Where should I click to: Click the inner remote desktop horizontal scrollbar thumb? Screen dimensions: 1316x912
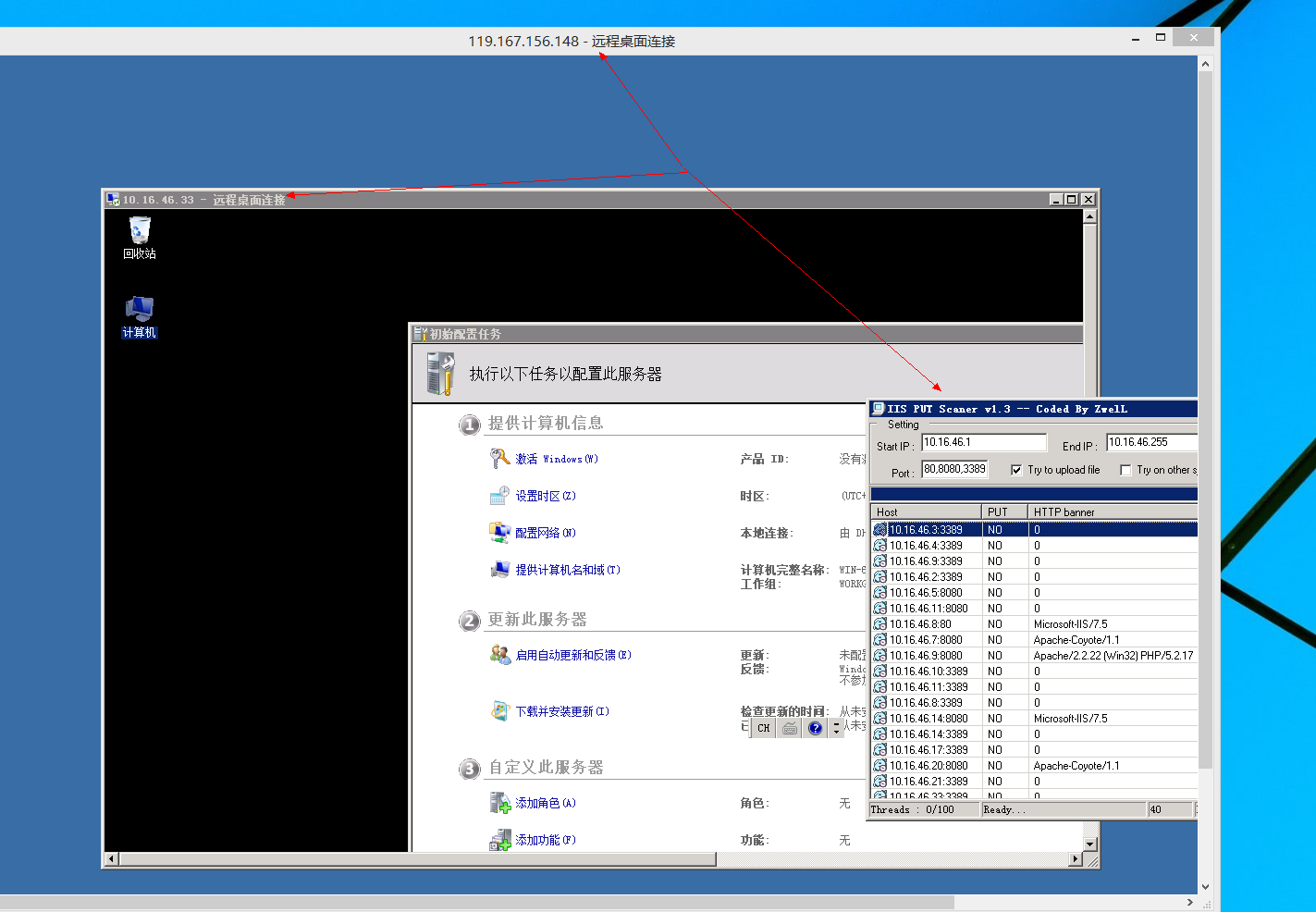click(418, 859)
